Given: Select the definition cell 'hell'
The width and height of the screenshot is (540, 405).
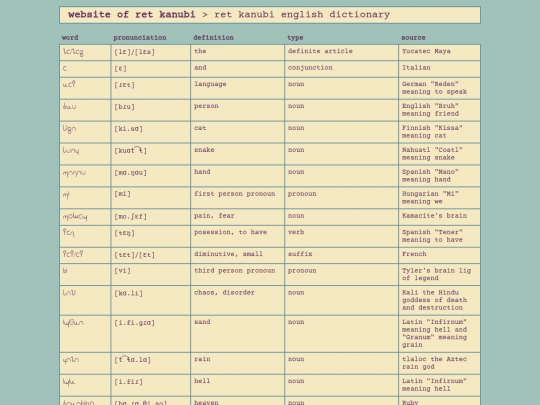Looking at the screenshot, I should (238, 385).
